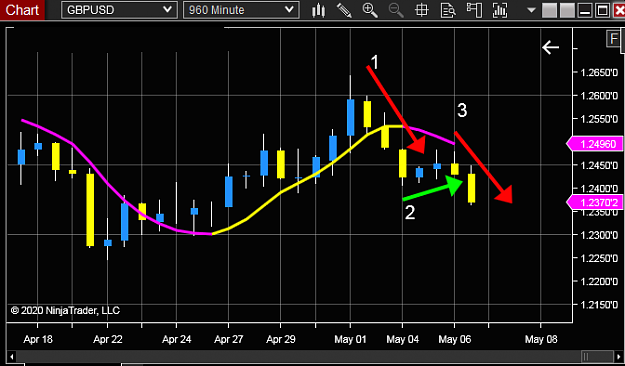
Task: Toggle the crosshair cursor icon
Action: click(x=422, y=10)
